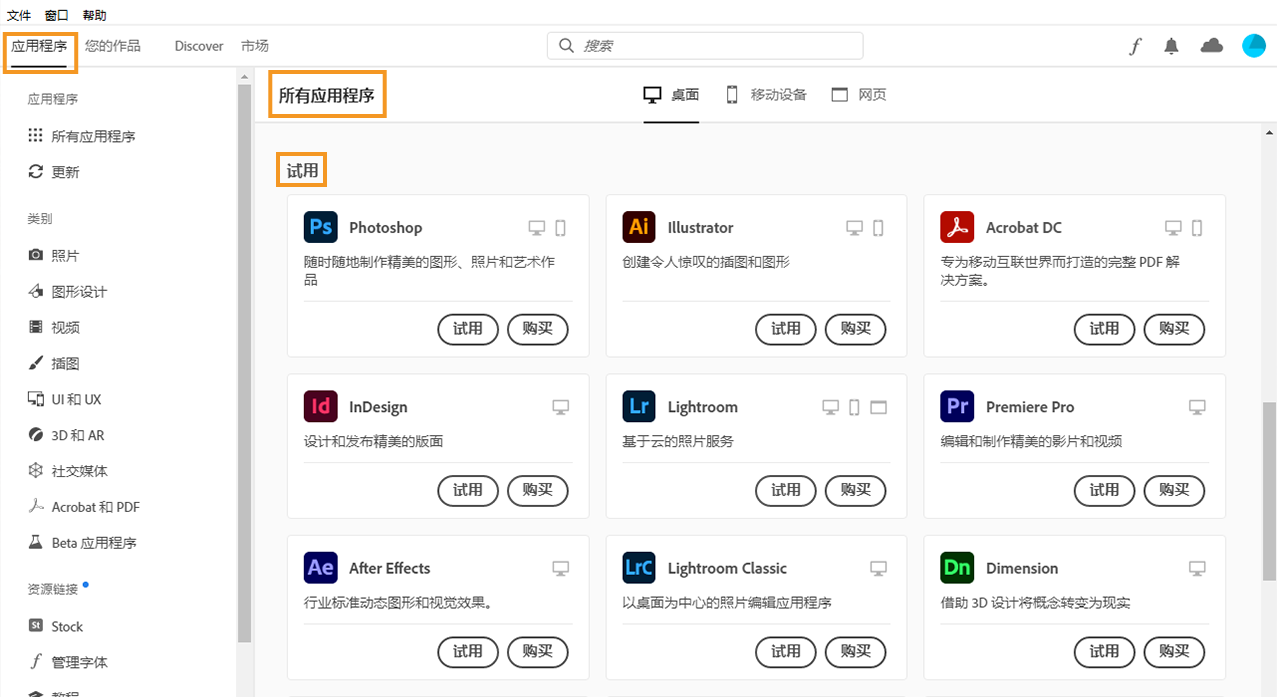Image resolution: width=1277 pixels, height=697 pixels.
Task: Click 试用 for Lightroom
Action: point(786,491)
